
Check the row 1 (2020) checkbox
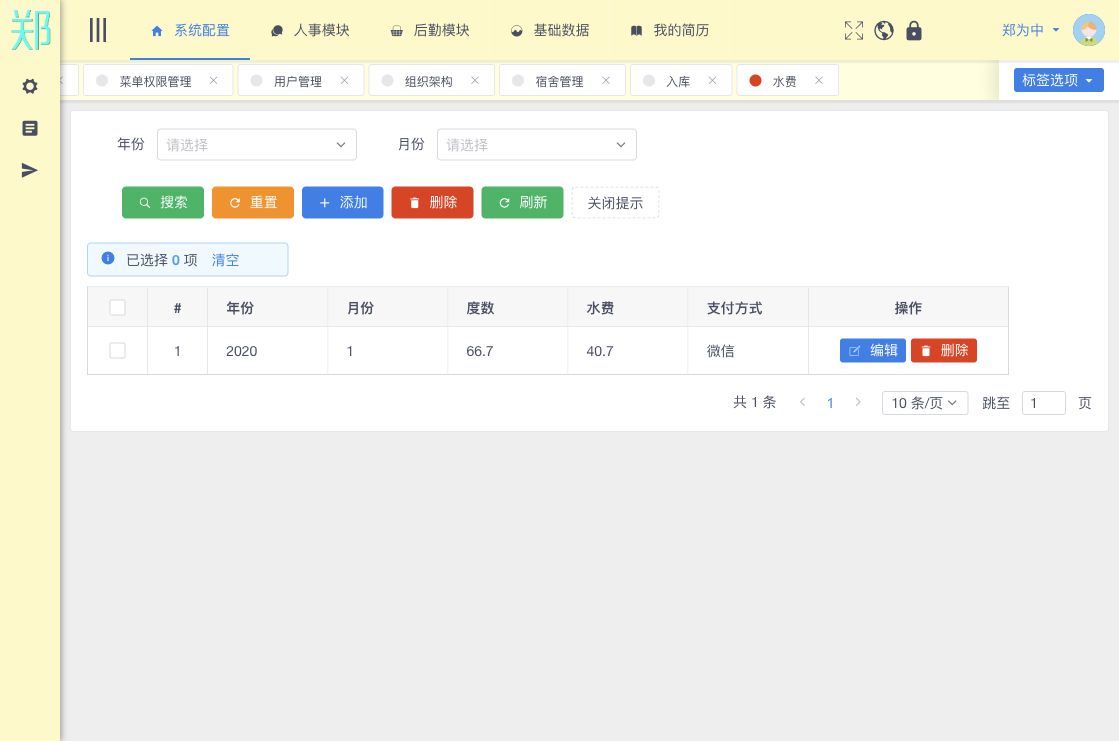coord(118,351)
